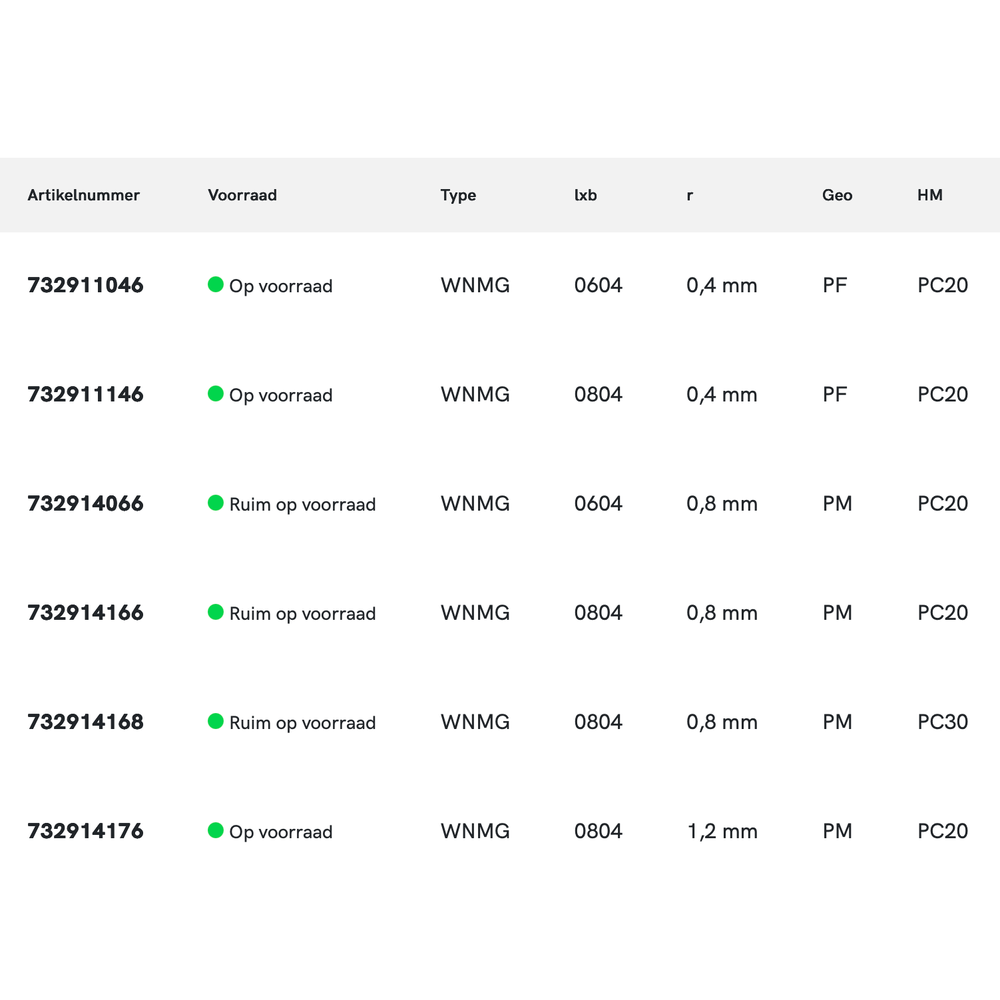1000x1000 pixels.
Task: Open article number 732911046
Action: pos(85,285)
